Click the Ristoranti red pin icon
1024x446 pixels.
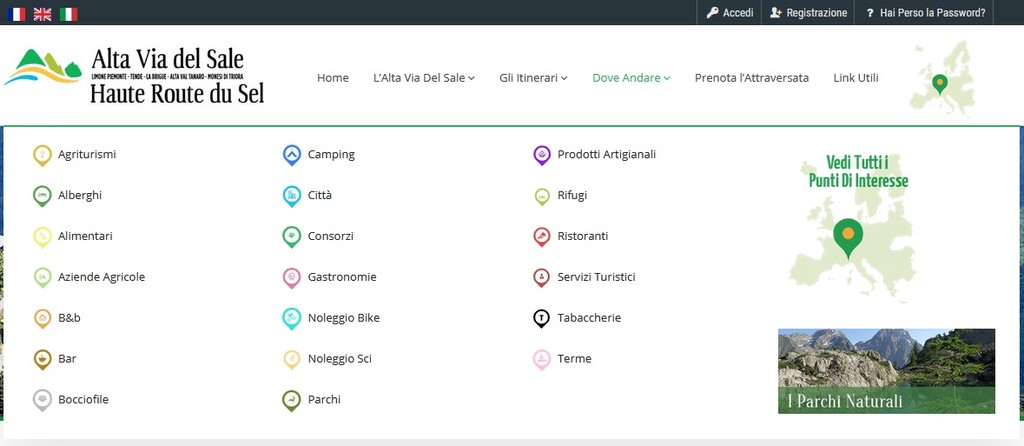tap(541, 236)
